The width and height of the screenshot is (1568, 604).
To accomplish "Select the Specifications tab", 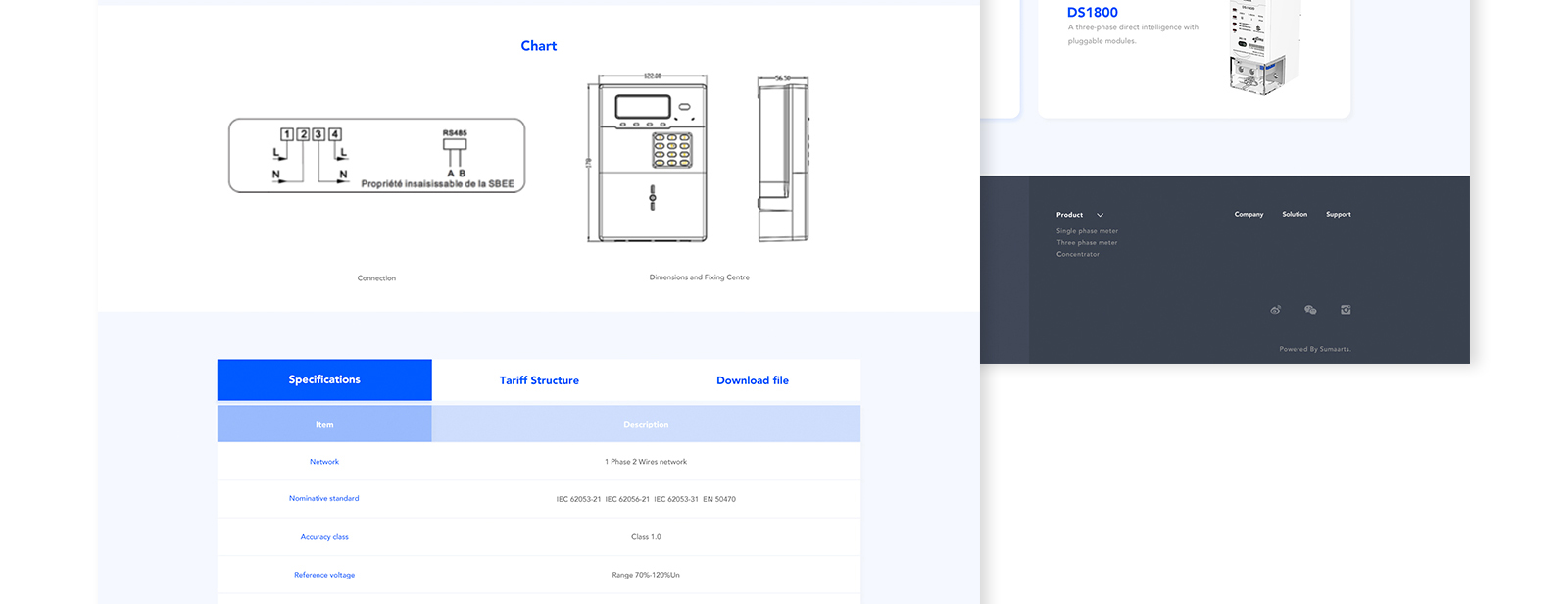I will point(324,380).
